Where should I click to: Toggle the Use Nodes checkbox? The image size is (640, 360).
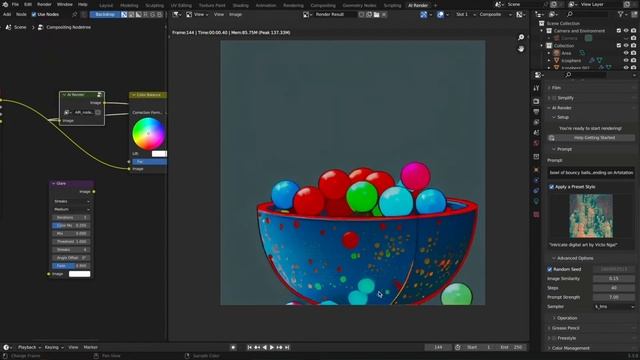pos(34,14)
